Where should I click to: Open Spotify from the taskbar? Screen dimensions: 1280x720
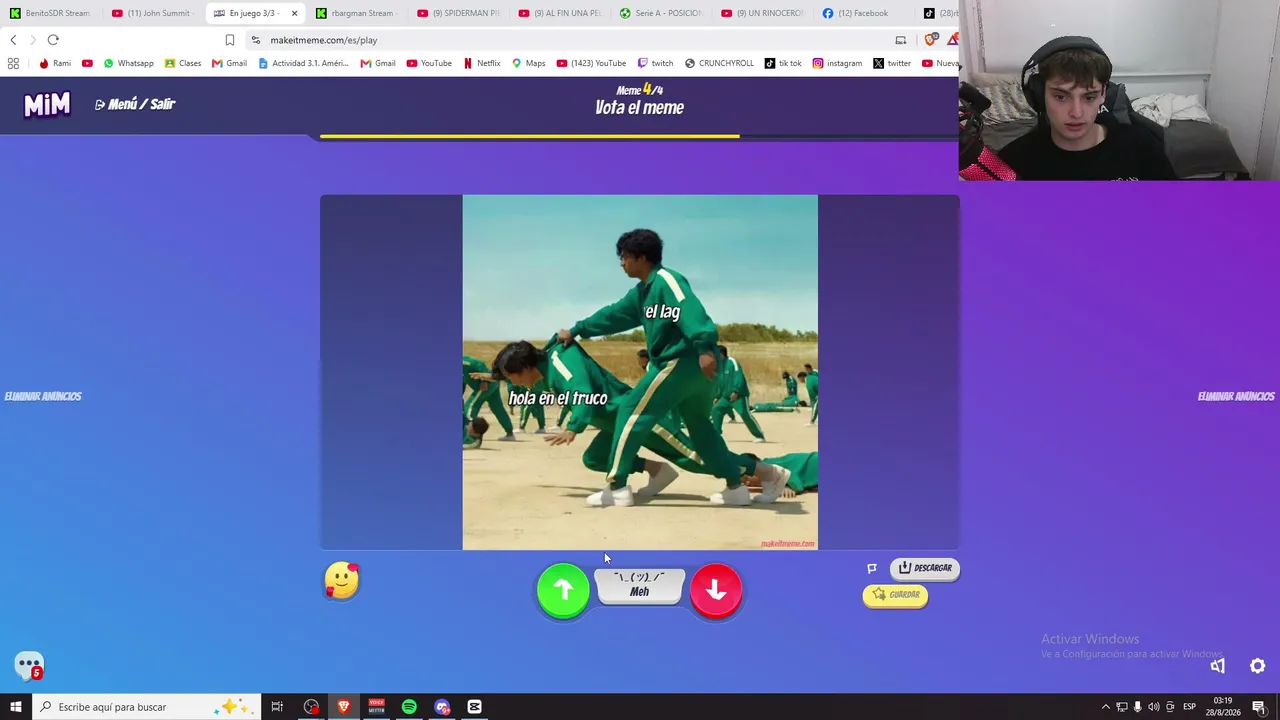(409, 707)
